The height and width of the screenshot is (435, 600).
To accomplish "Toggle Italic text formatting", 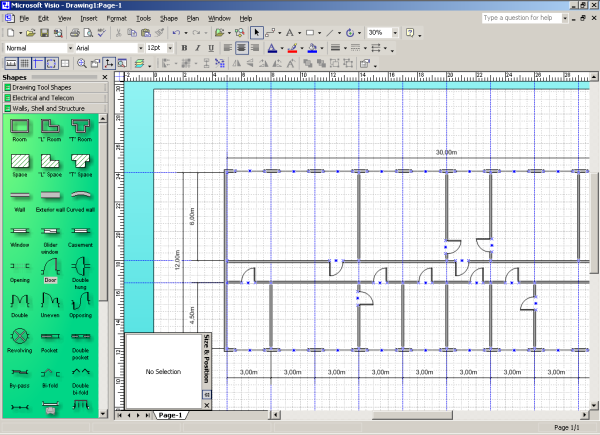I will [x=198, y=48].
